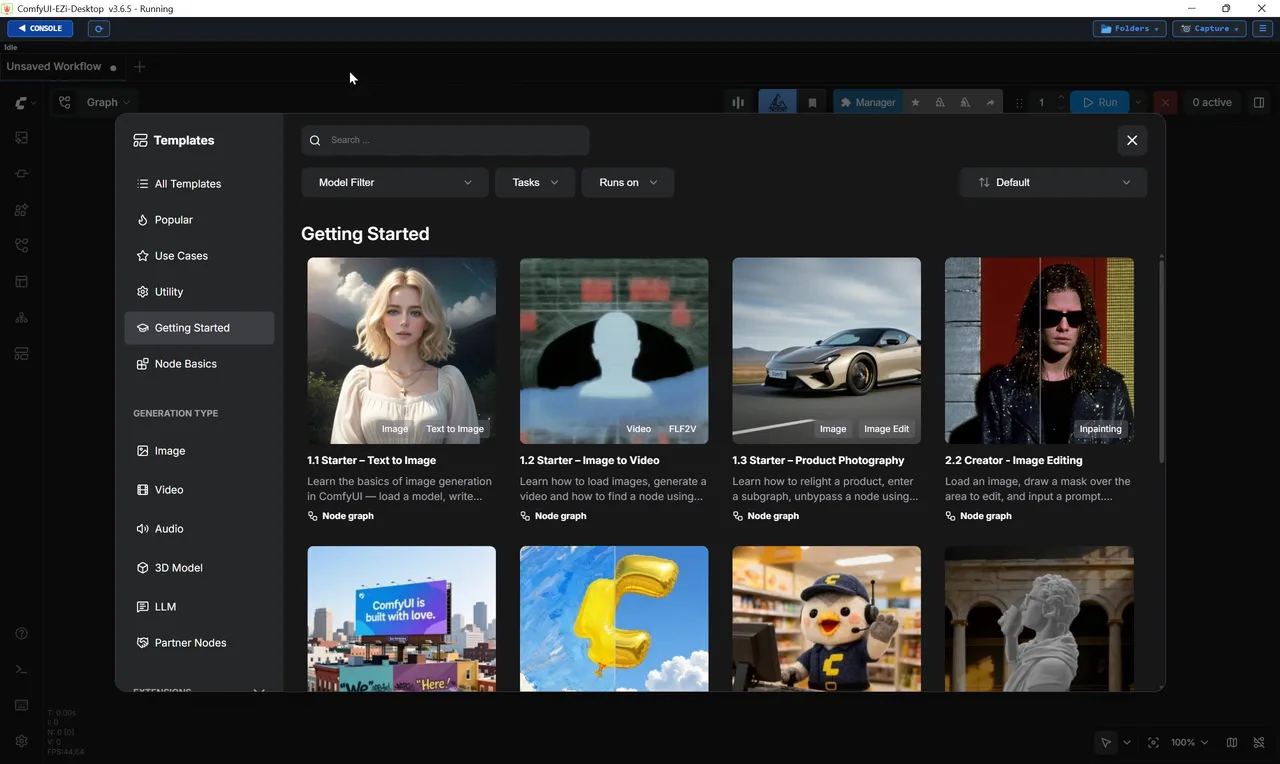Open the layout panel sidebar icon
Viewport: 1280px width, 764px height.
[x=21, y=282]
